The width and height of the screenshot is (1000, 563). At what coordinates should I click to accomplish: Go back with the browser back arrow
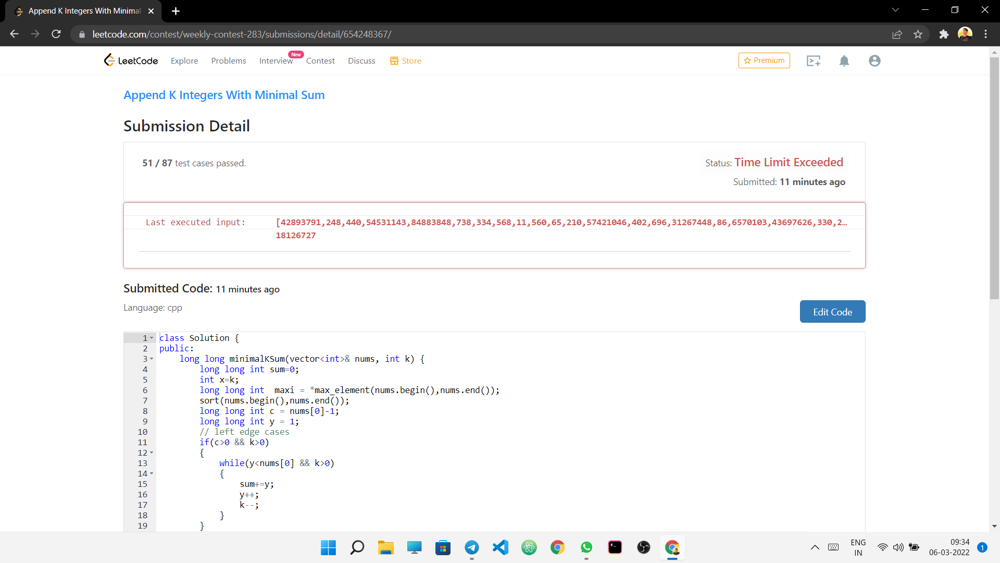click(x=14, y=34)
